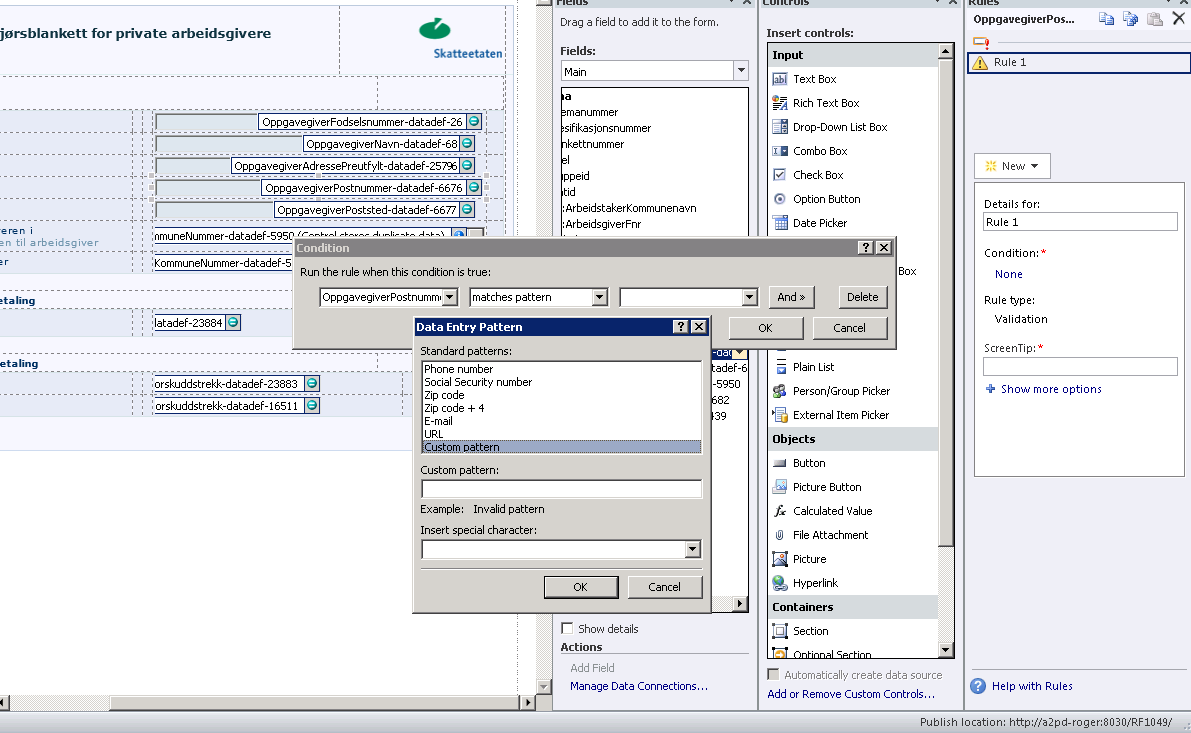Open the condition field dropdown OppgavegiverPostnummer

click(x=450, y=297)
